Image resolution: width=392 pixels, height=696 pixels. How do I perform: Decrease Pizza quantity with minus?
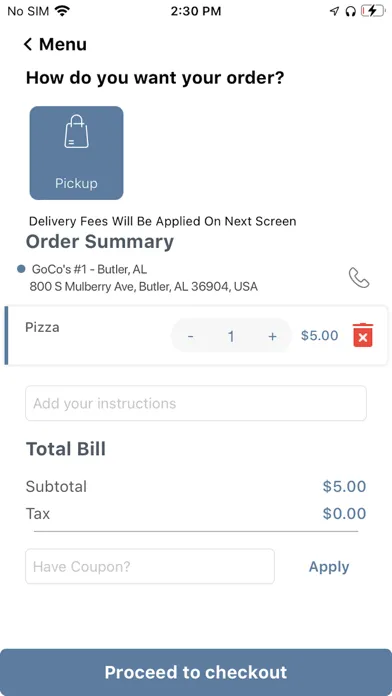(190, 336)
